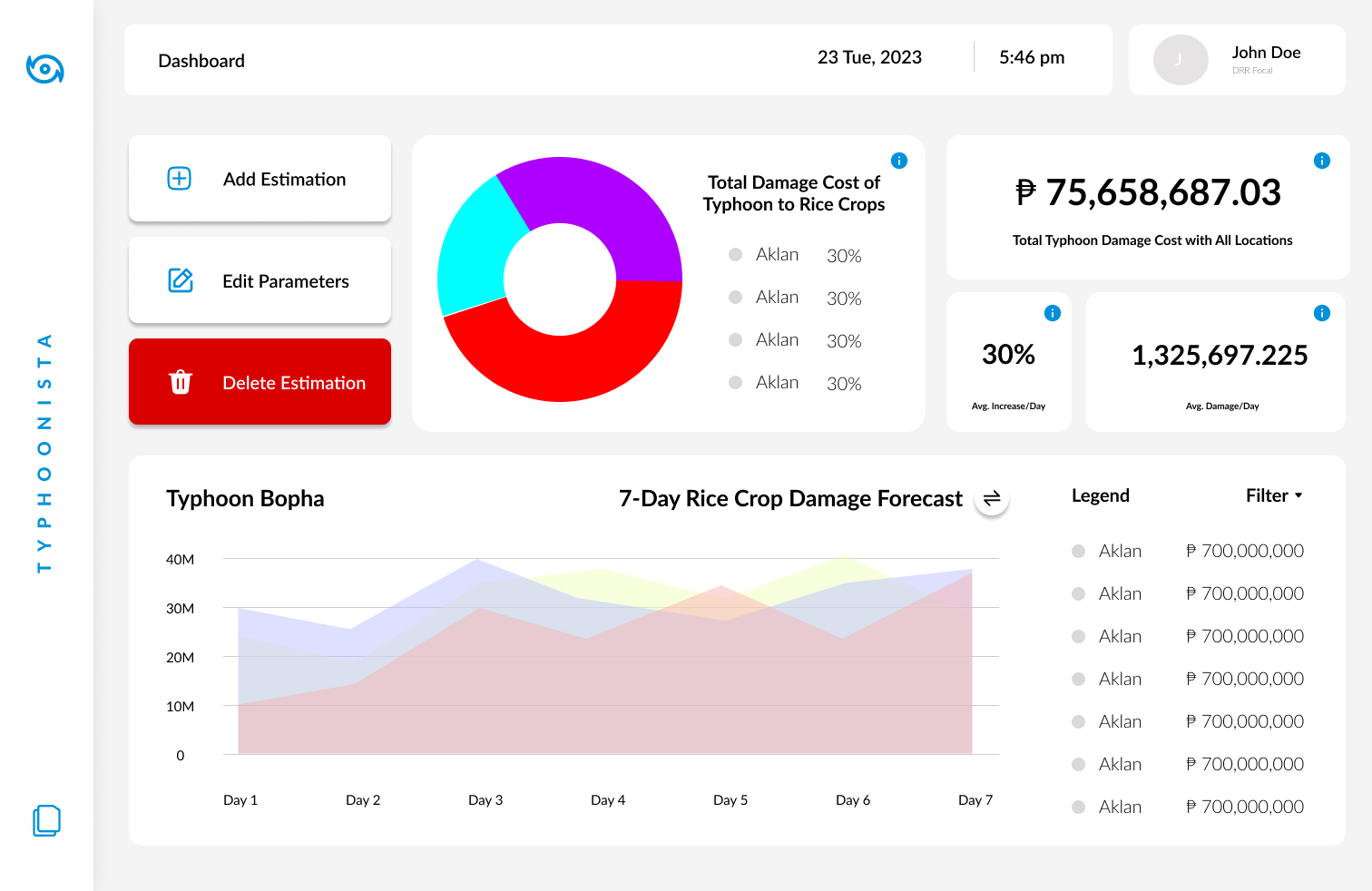1372x891 pixels.
Task: Click info icon on total damage cost card
Action: tap(1322, 161)
